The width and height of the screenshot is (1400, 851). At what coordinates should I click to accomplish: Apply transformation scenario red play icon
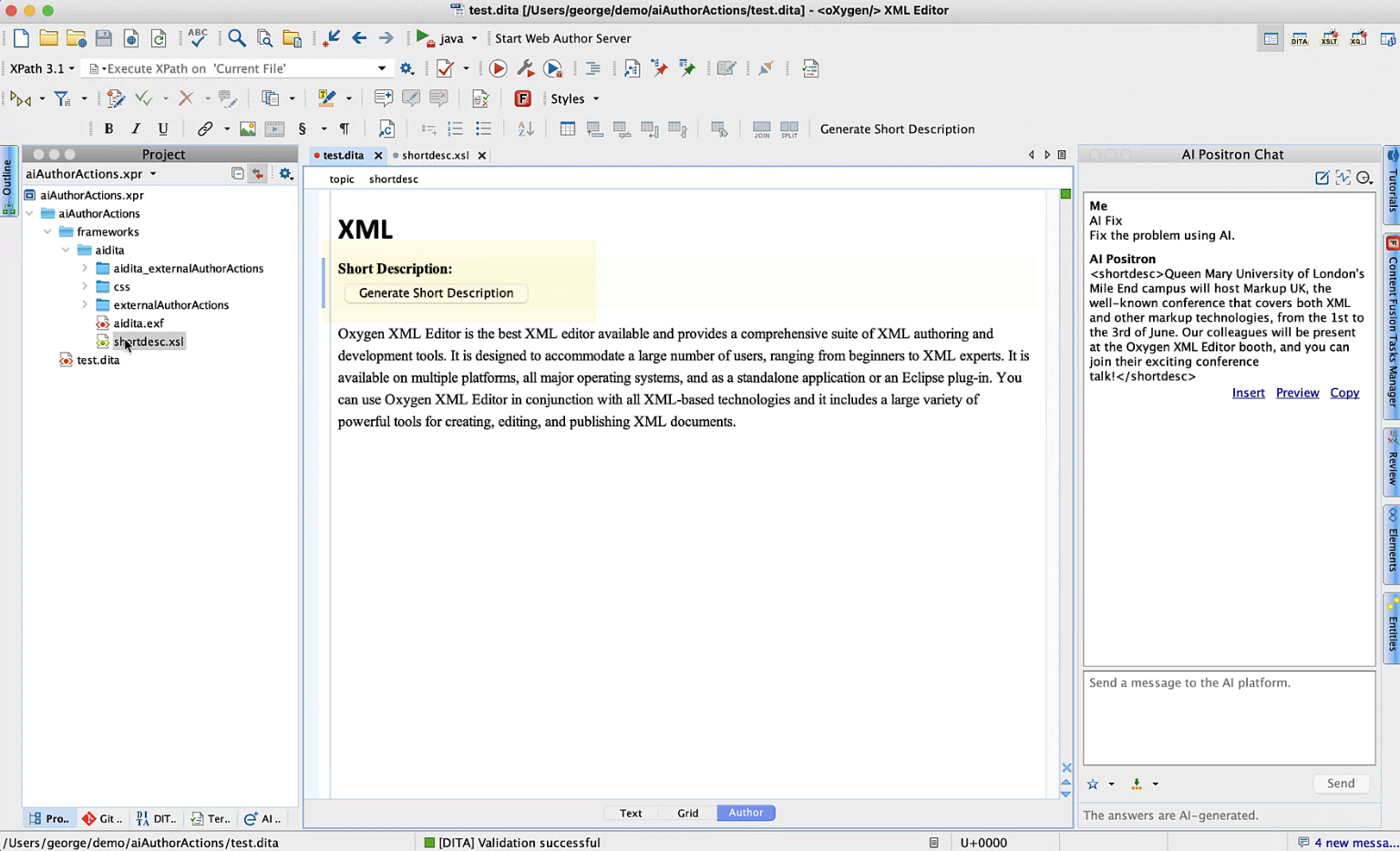[x=498, y=68]
